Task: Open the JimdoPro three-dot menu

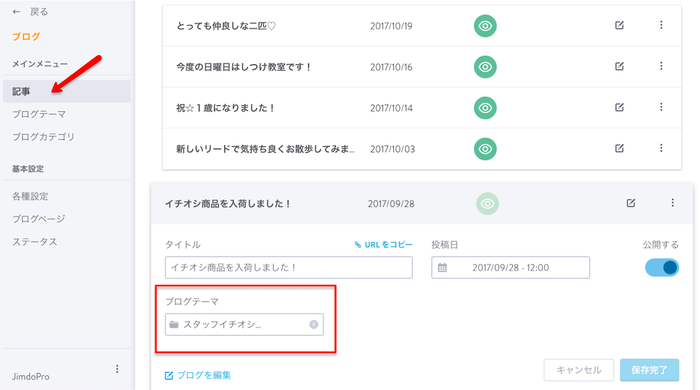Action: pyautogui.click(x=117, y=369)
